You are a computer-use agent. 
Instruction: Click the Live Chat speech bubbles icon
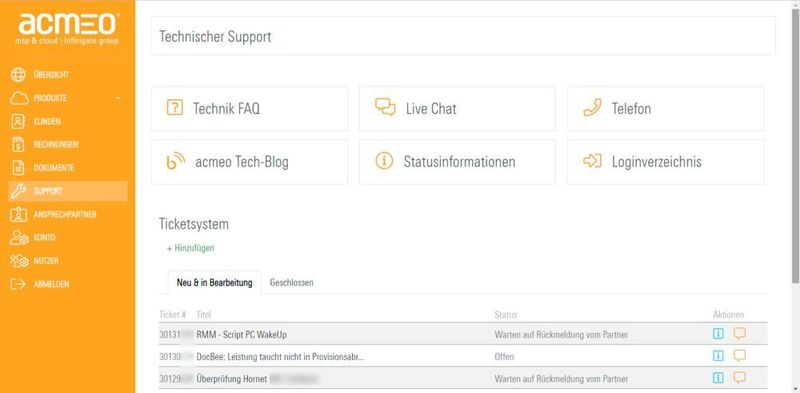[x=385, y=107]
